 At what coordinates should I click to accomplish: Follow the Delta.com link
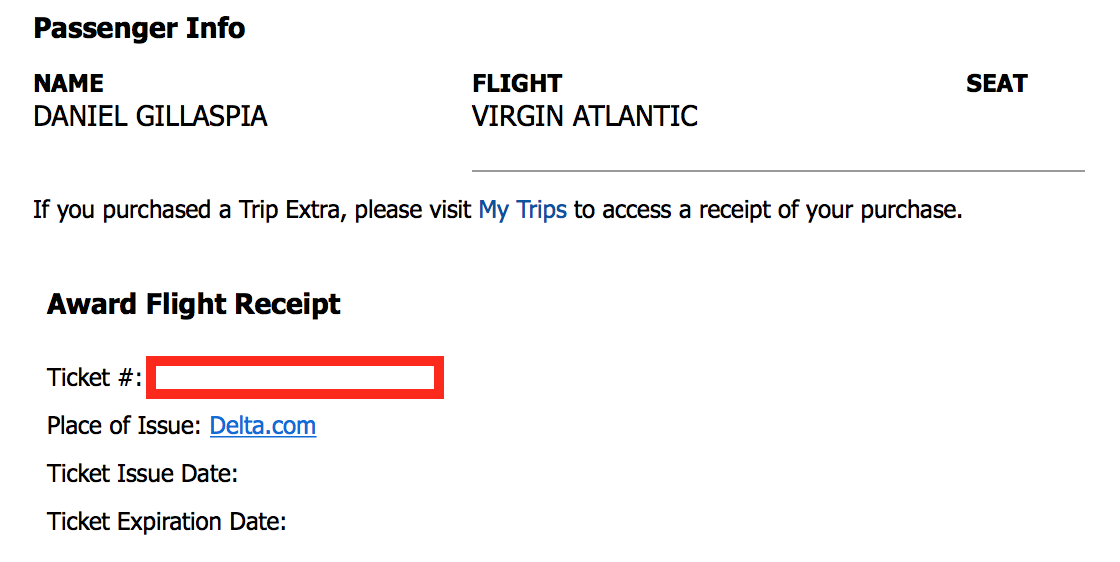(x=263, y=426)
